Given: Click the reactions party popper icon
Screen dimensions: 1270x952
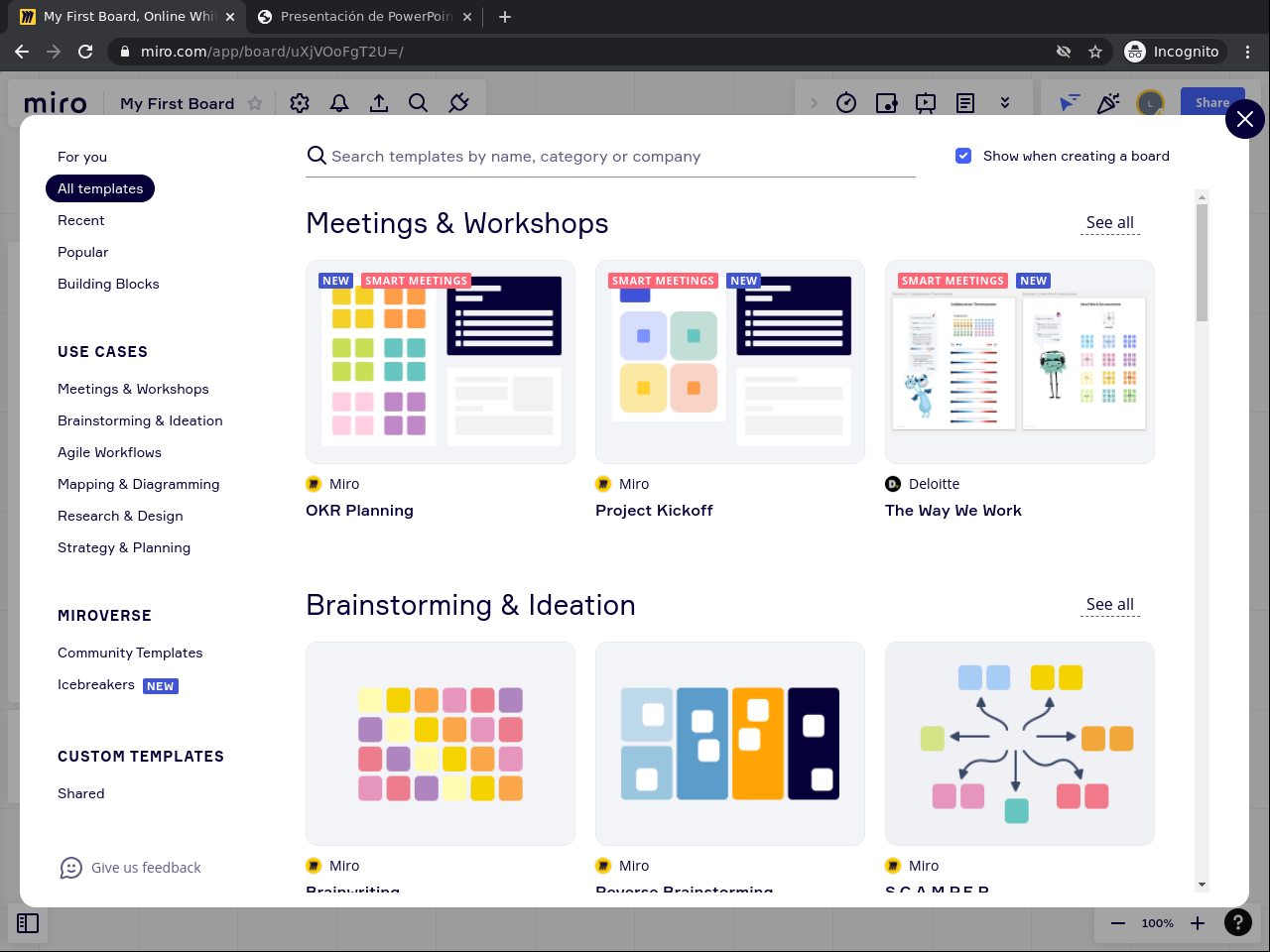Looking at the screenshot, I should (x=1108, y=103).
